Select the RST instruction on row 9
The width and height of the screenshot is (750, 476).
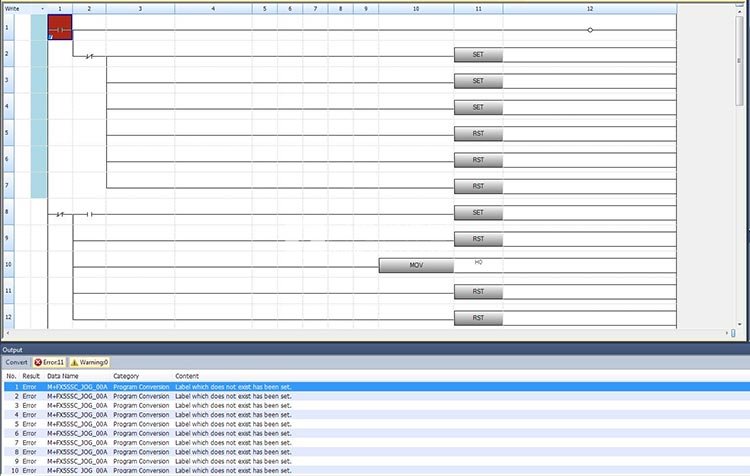pos(478,239)
